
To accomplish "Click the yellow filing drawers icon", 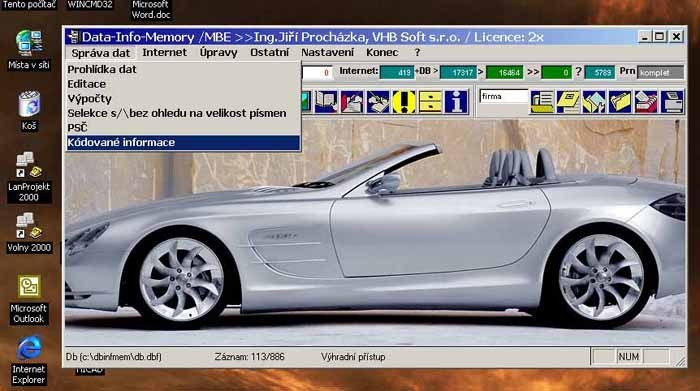I will 430,102.
